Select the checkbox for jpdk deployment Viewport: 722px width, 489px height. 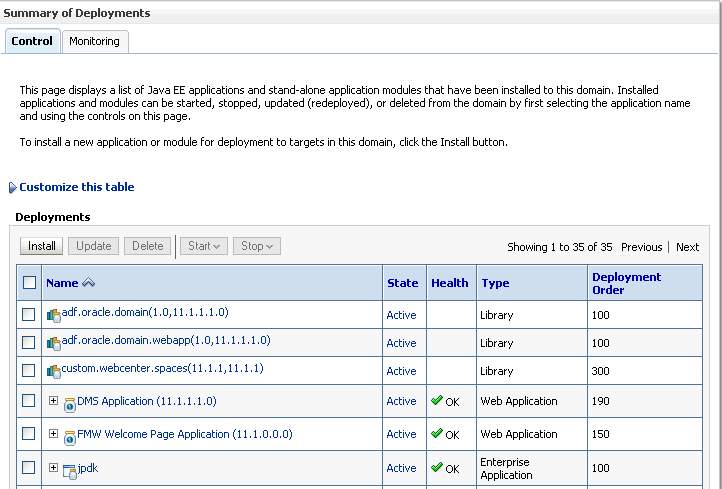29,467
